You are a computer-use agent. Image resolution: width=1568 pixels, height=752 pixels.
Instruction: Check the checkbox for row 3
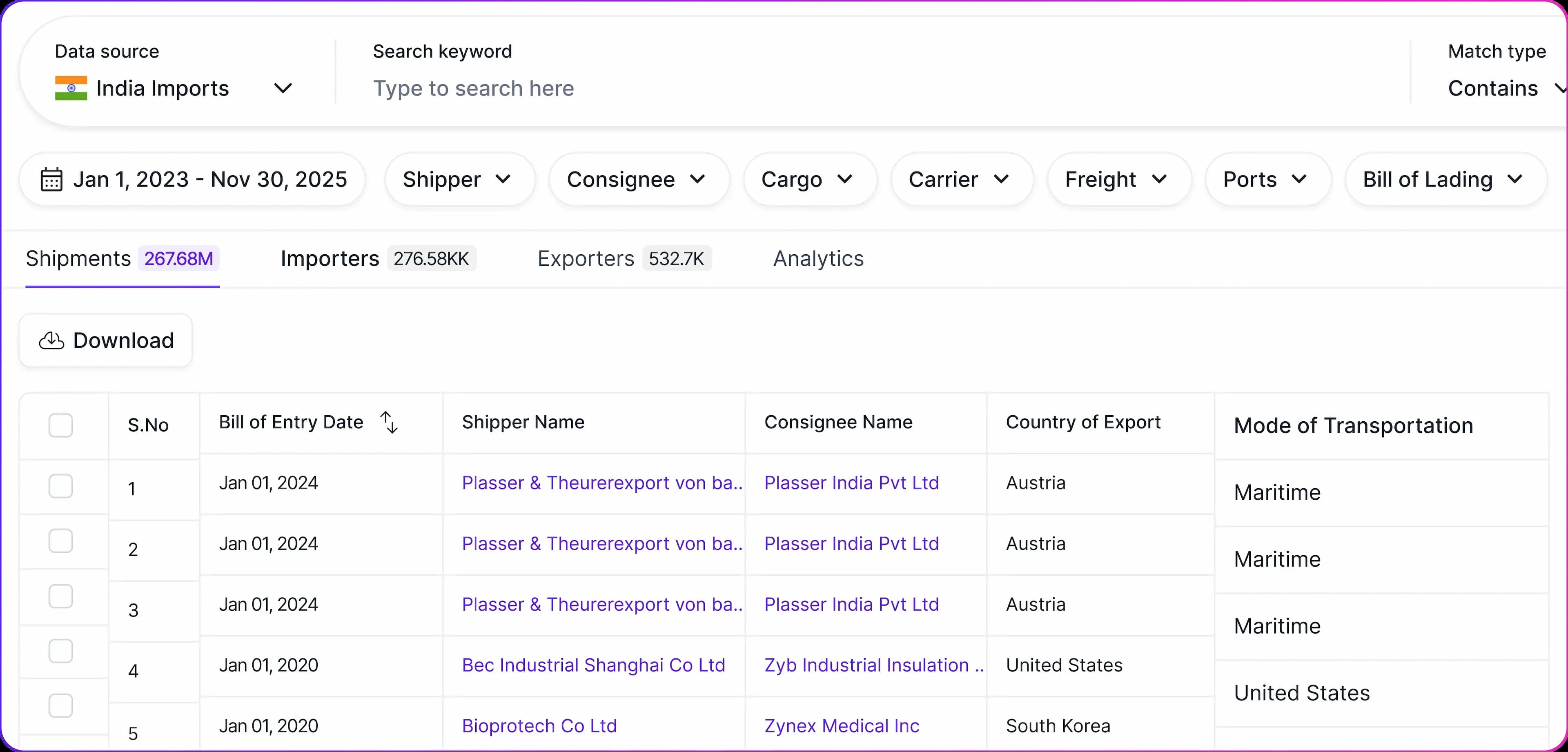coord(61,597)
